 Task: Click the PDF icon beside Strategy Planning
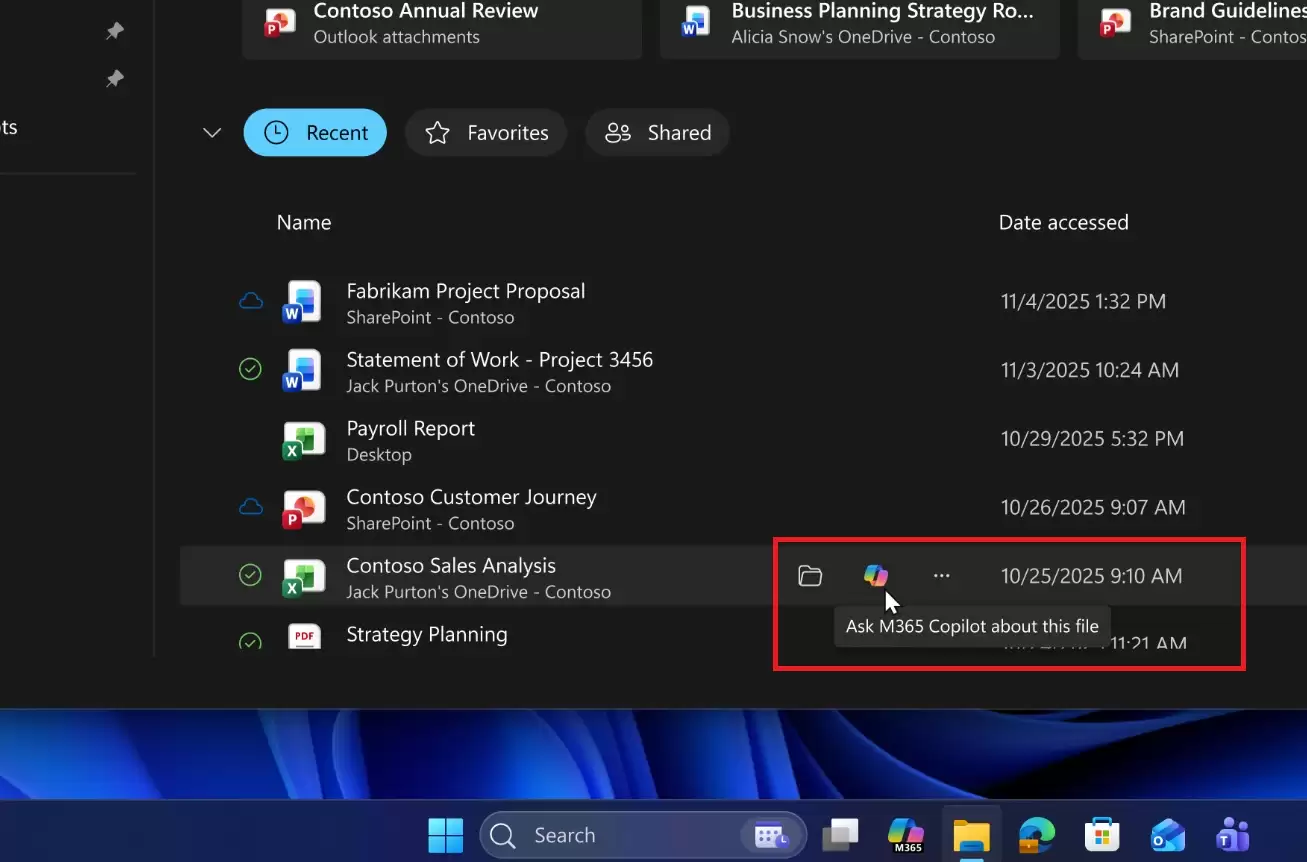303,636
